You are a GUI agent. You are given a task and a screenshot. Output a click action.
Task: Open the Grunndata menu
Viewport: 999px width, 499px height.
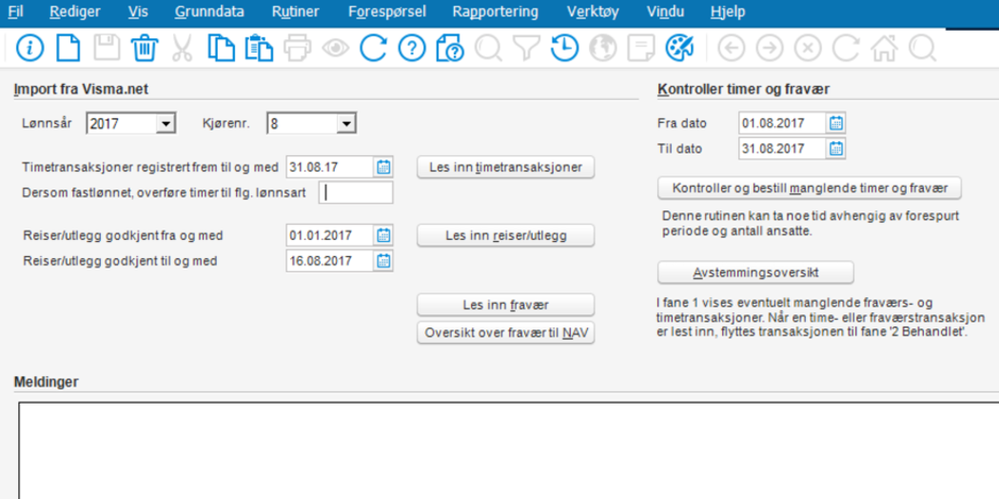pyautogui.click(x=209, y=11)
